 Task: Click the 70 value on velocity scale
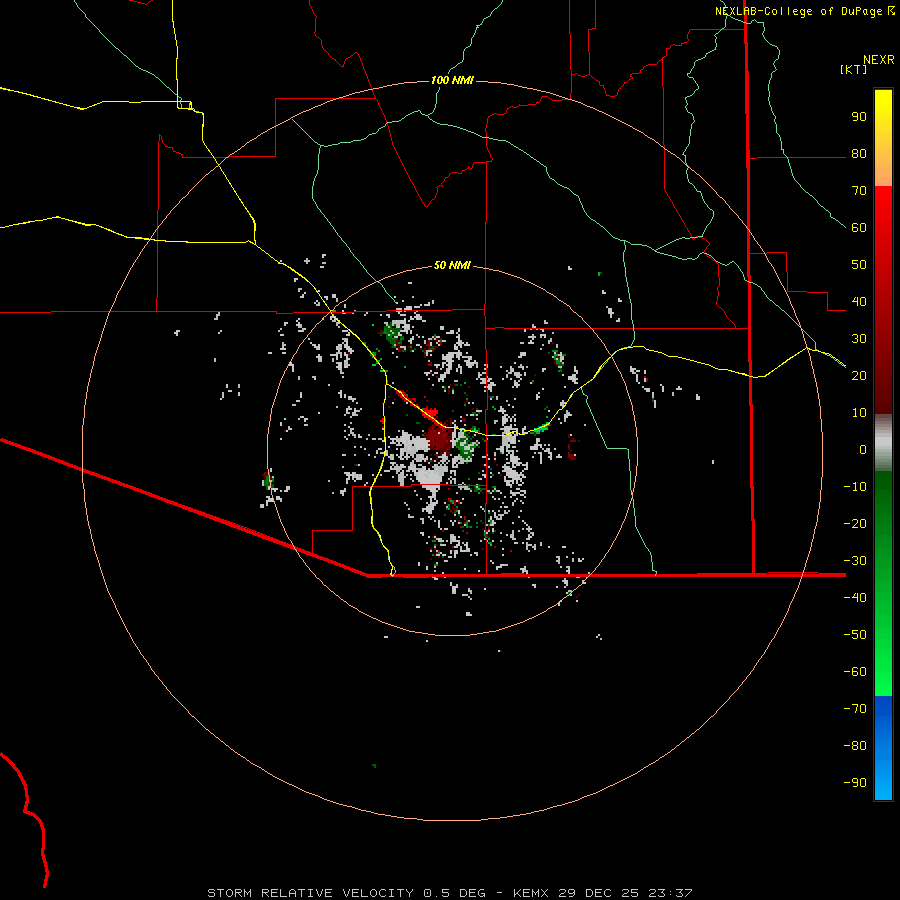point(859,191)
